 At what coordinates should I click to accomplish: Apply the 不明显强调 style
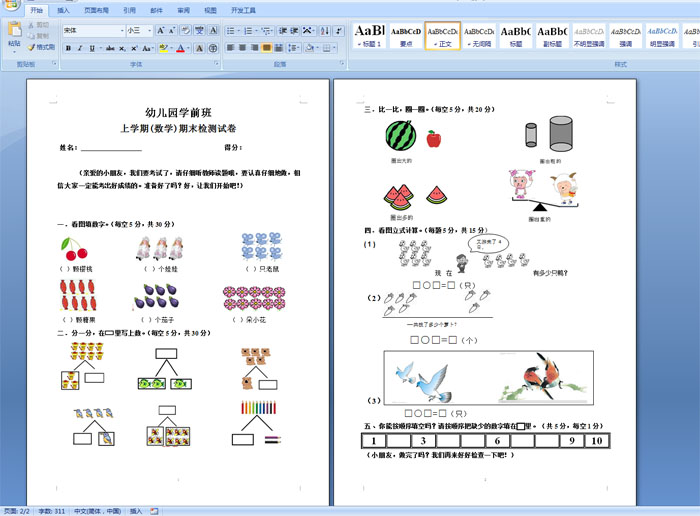pos(589,36)
